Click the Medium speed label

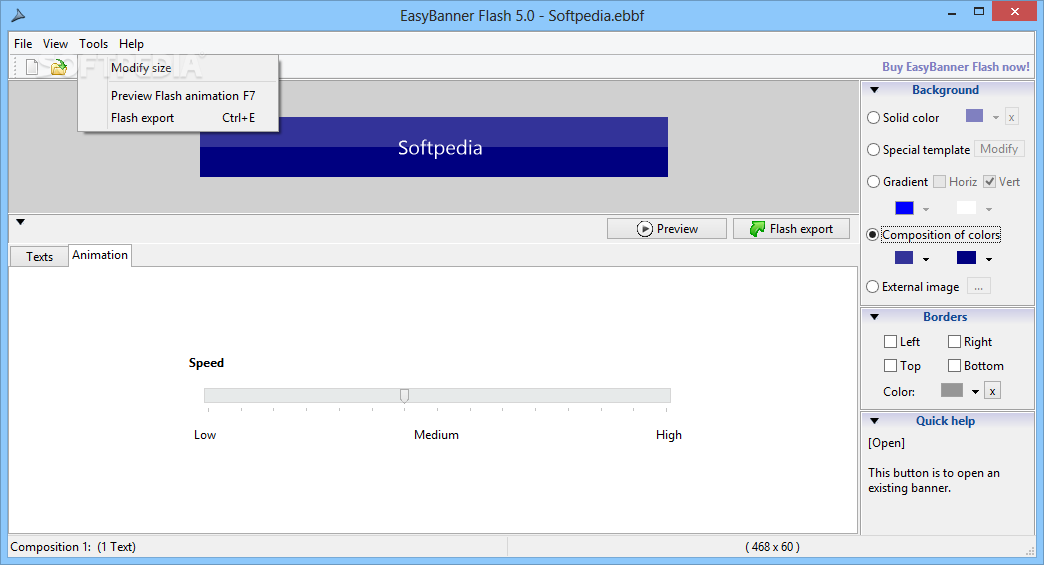pos(436,435)
